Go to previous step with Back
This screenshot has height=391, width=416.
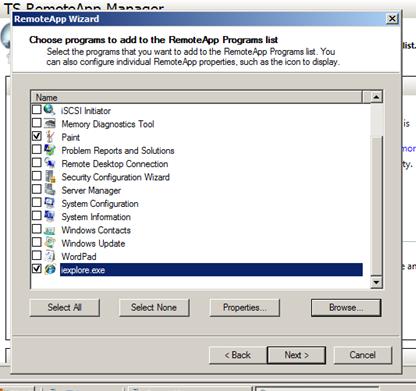tap(238, 355)
